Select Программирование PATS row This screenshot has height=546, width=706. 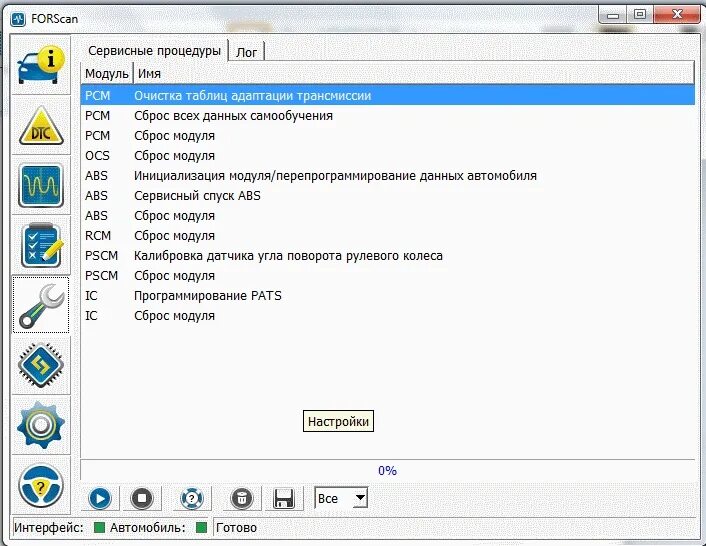point(388,296)
